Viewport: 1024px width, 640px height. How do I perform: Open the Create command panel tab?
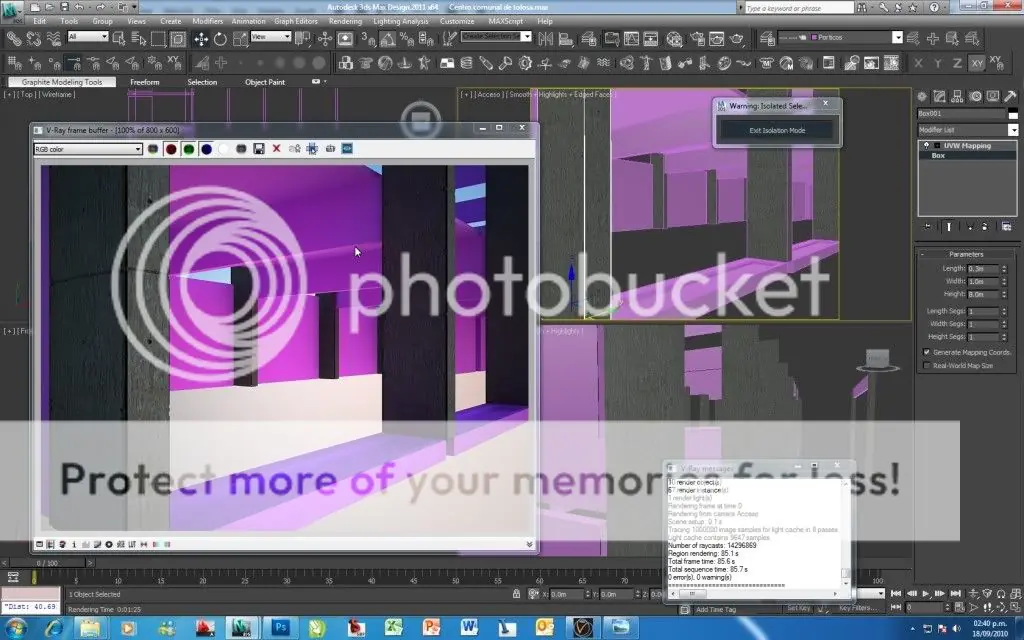tap(921, 96)
